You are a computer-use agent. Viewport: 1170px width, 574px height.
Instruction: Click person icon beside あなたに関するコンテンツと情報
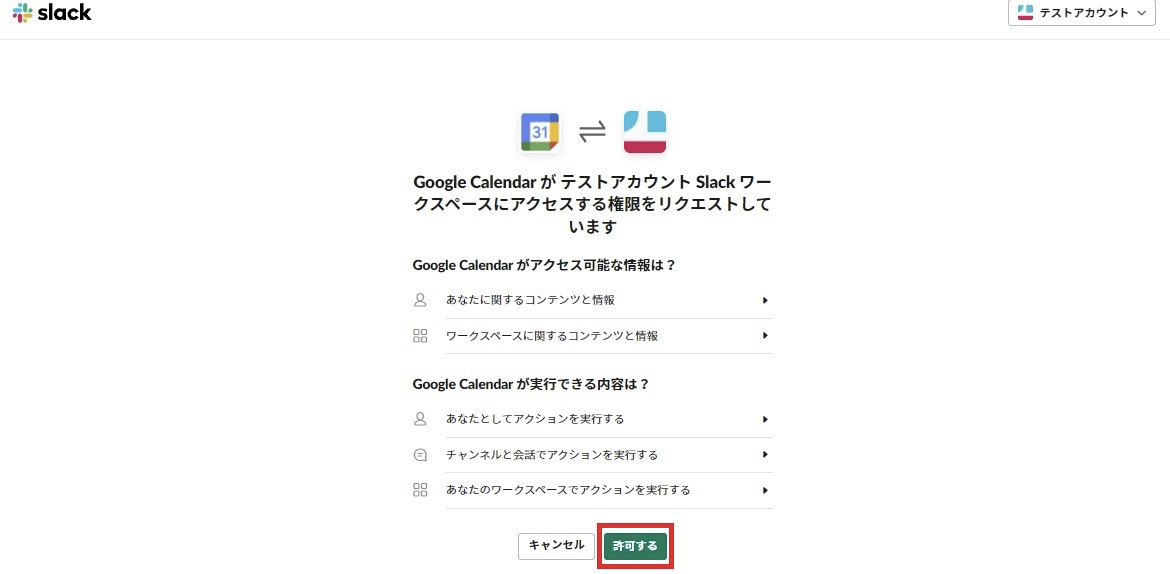pos(420,300)
